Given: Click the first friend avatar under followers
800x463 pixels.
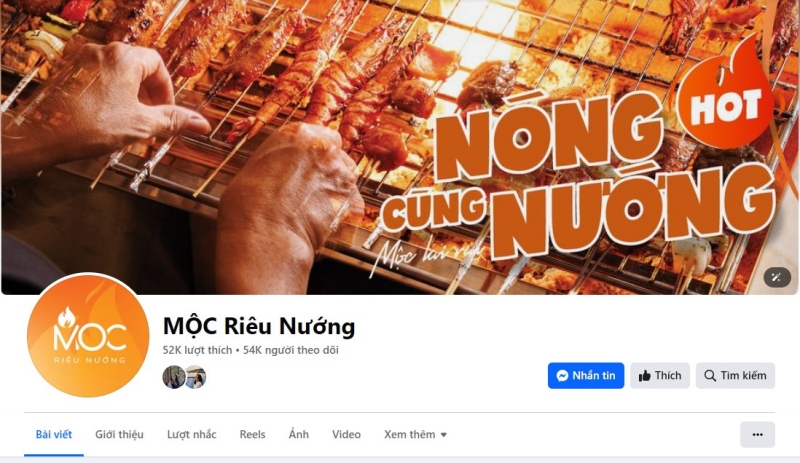Looking at the screenshot, I should tap(173, 377).
